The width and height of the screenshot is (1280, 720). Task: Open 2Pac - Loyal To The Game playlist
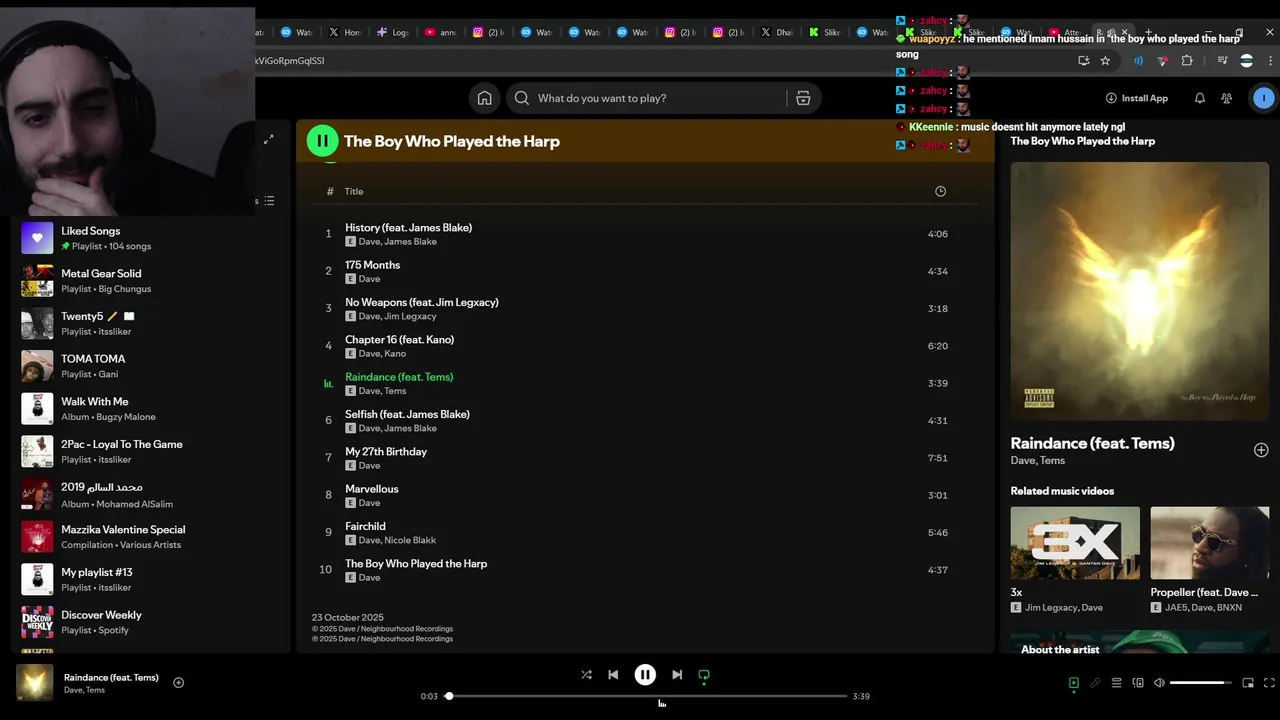click(150, 451)
